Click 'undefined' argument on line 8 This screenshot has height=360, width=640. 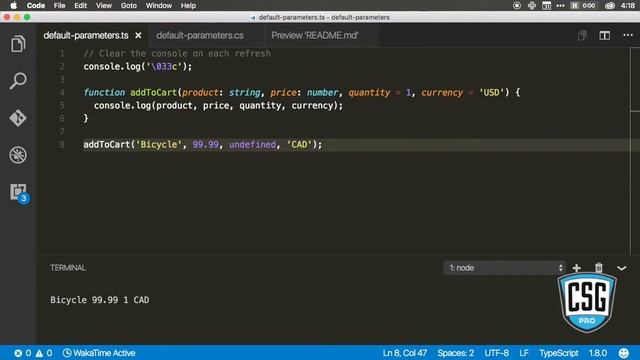click(x=252, y=144)
